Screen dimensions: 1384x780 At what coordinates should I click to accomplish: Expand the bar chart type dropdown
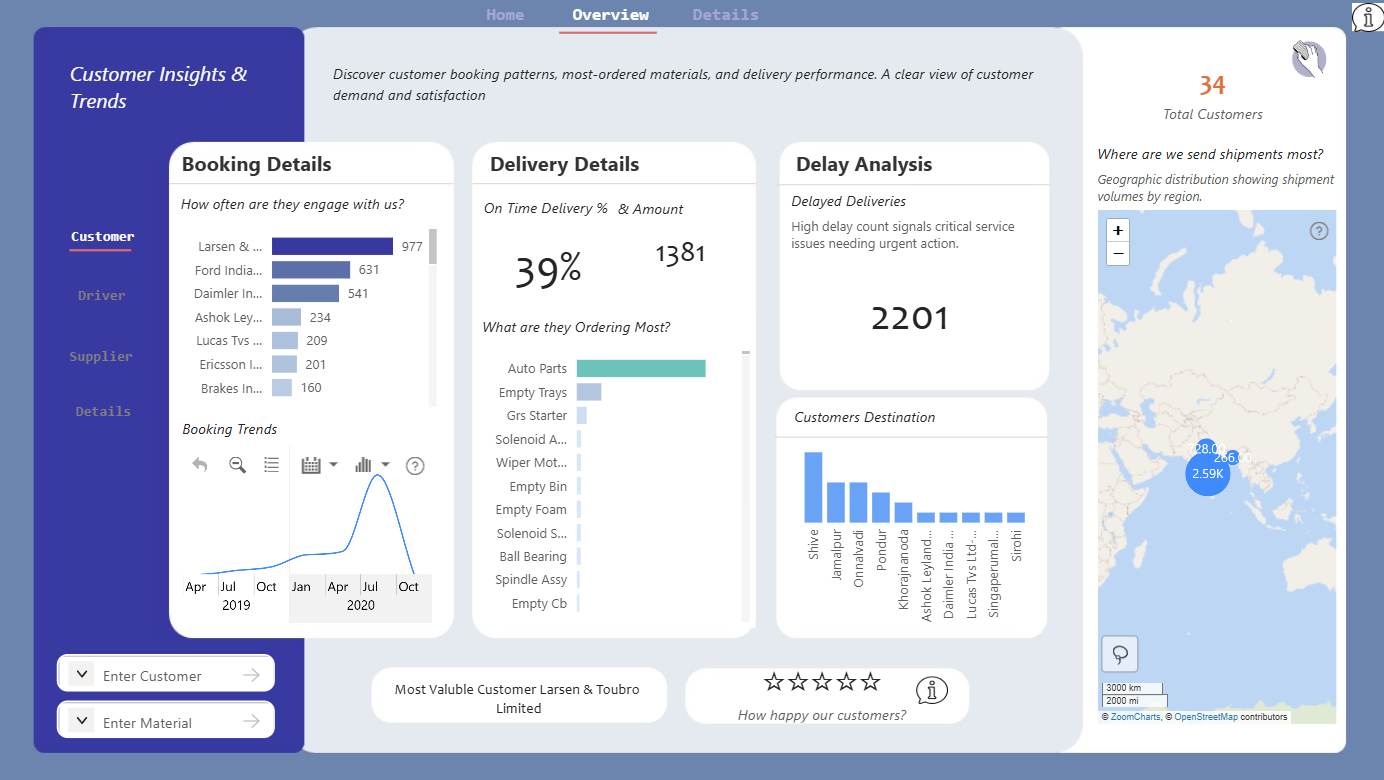pos(372,465)
